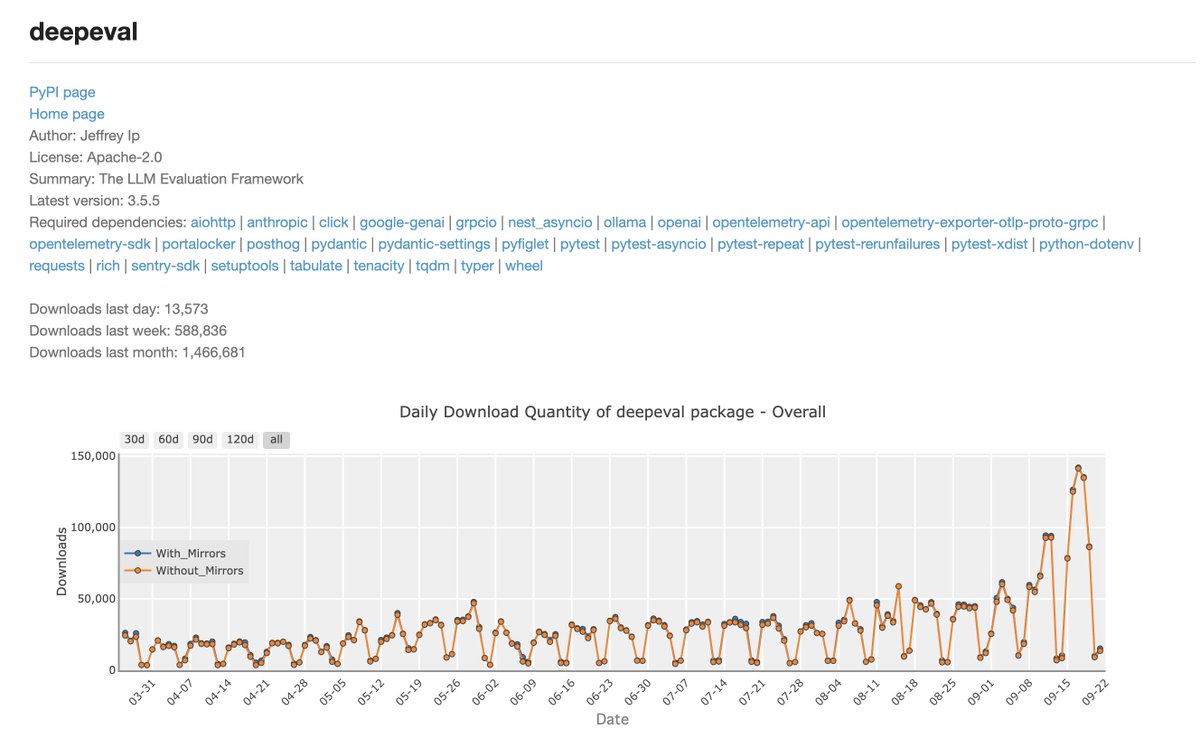Set chart range to 30d

(134, 440)
